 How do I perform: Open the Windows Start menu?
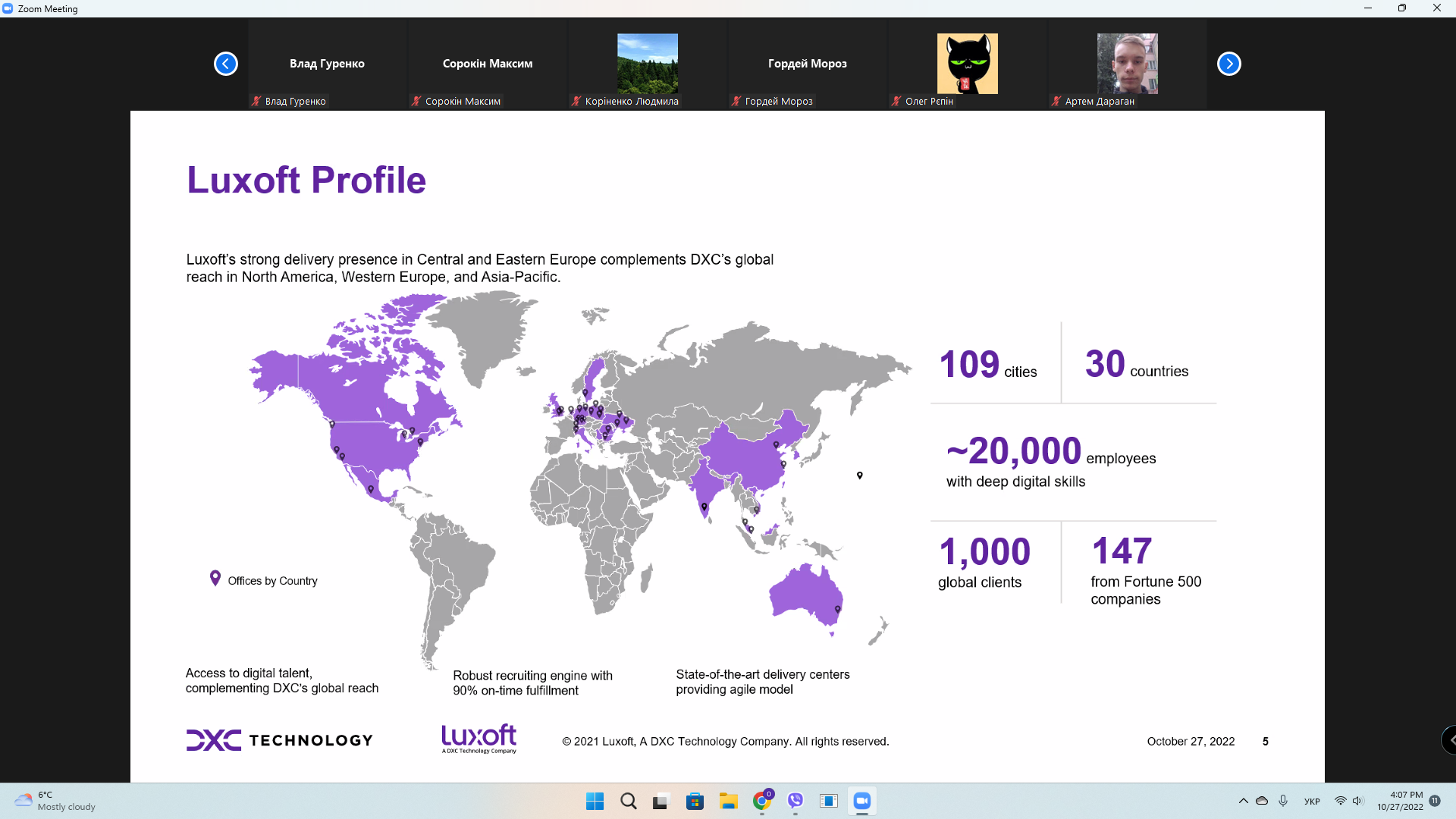pyautogui.click(x=595, y=801)
